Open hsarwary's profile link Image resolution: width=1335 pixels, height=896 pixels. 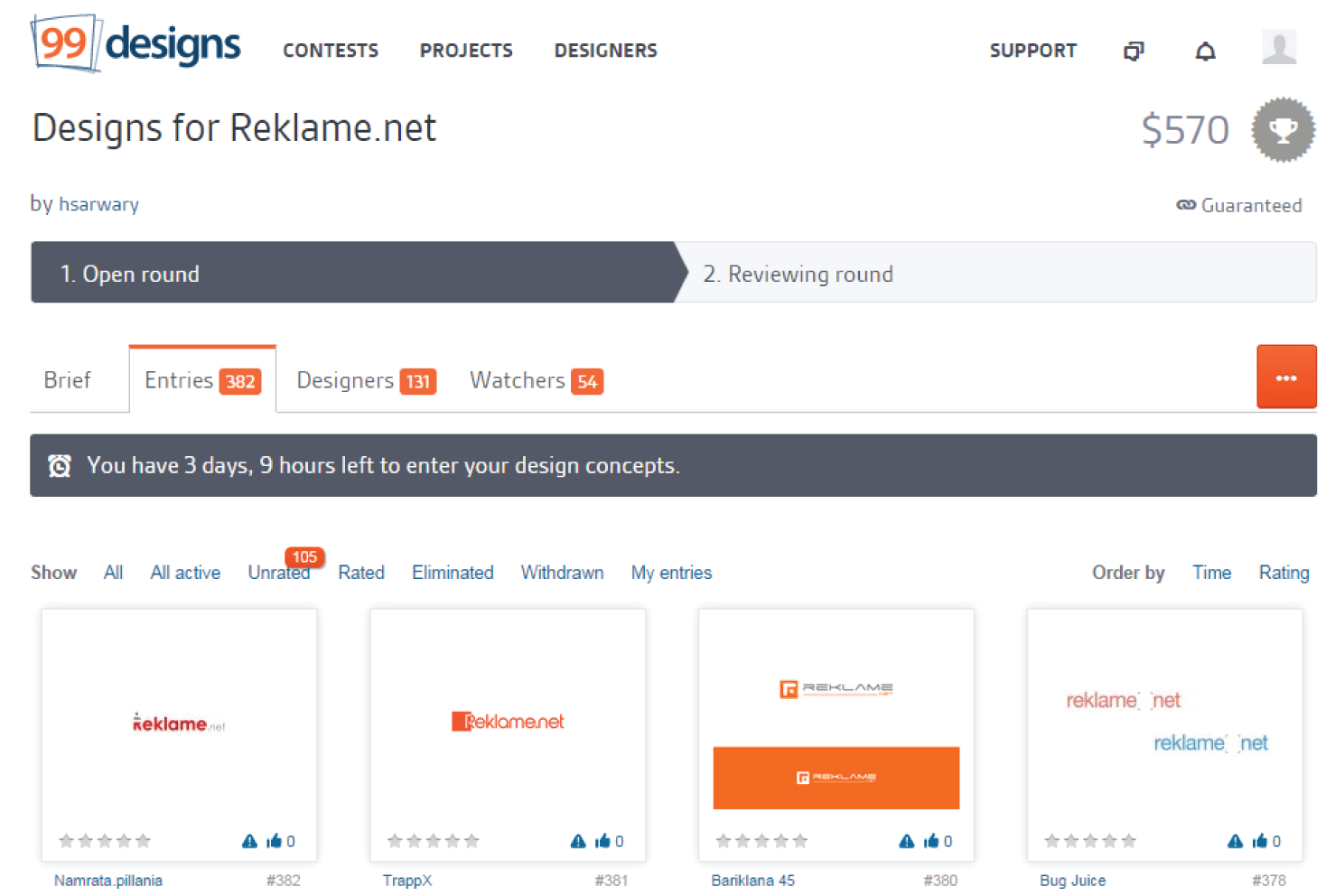point(98,204)
